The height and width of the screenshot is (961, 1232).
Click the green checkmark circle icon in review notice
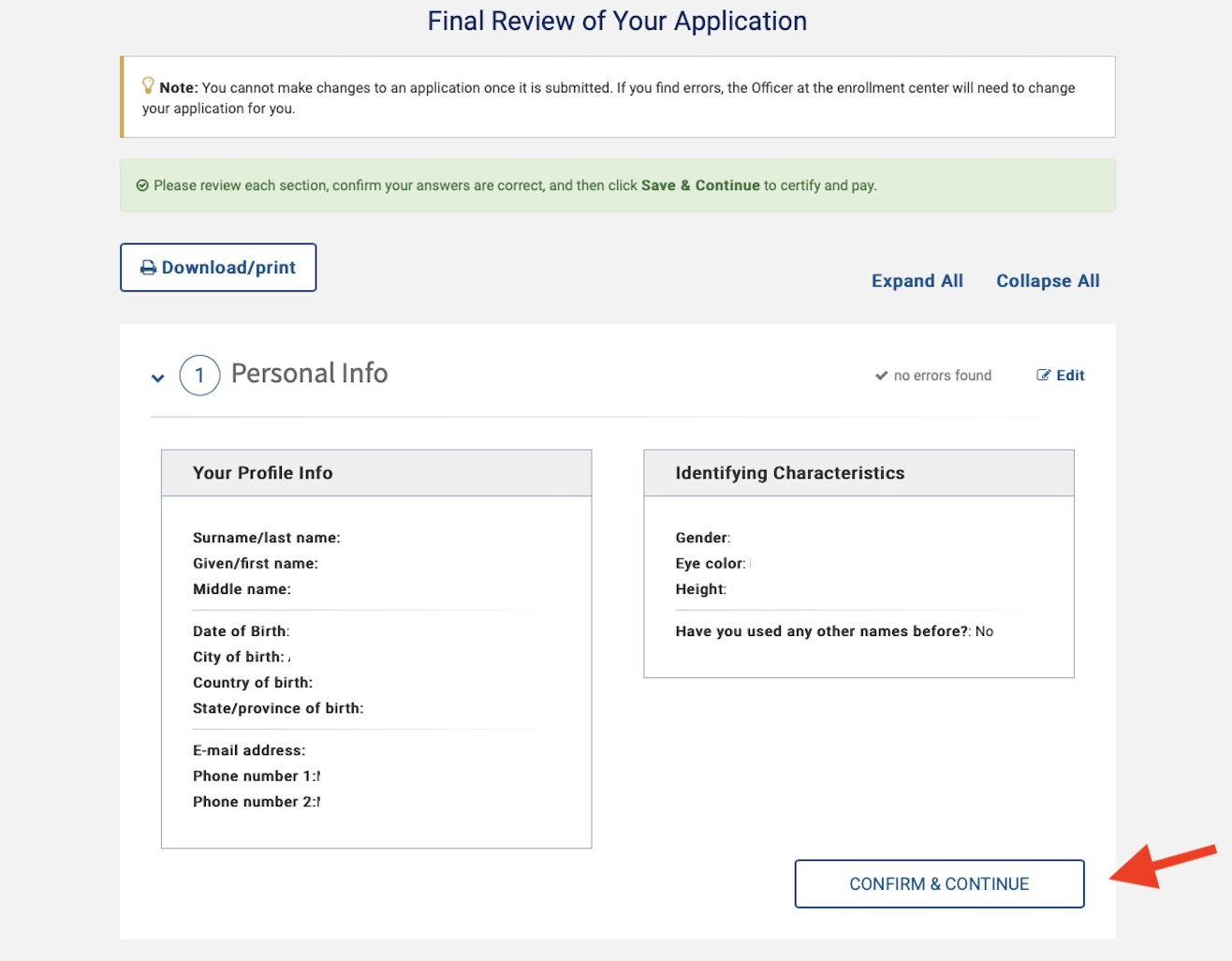pyautogui.click(x=142, y=185)
